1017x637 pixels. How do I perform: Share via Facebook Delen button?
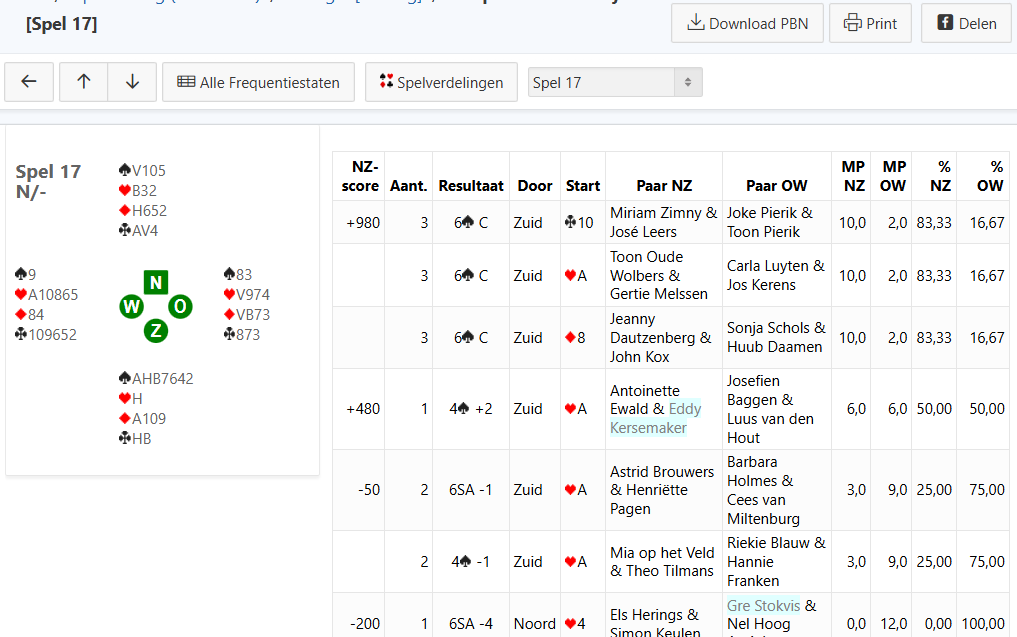966,23
